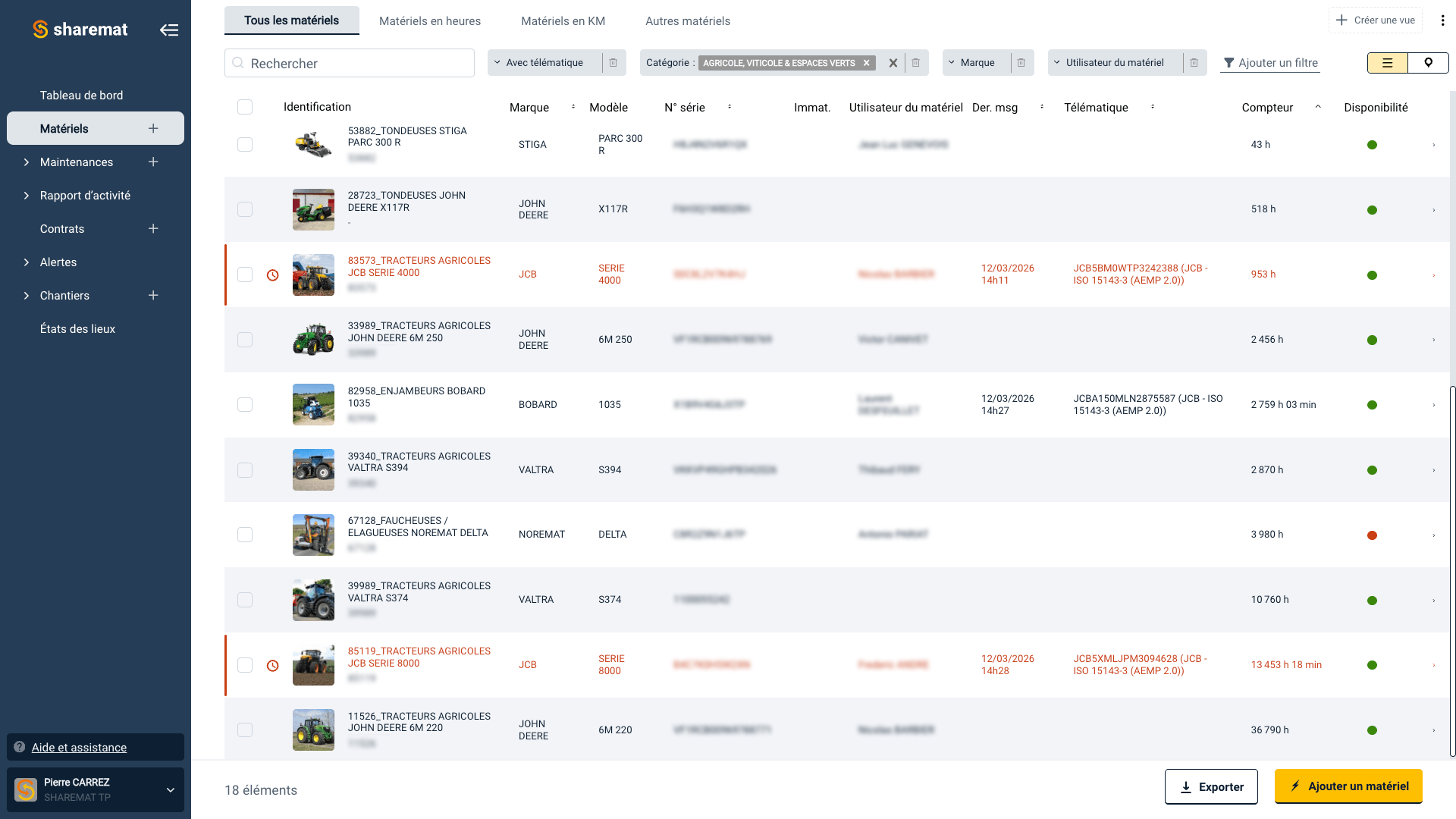Select the list view icon

click(1387, 63)
